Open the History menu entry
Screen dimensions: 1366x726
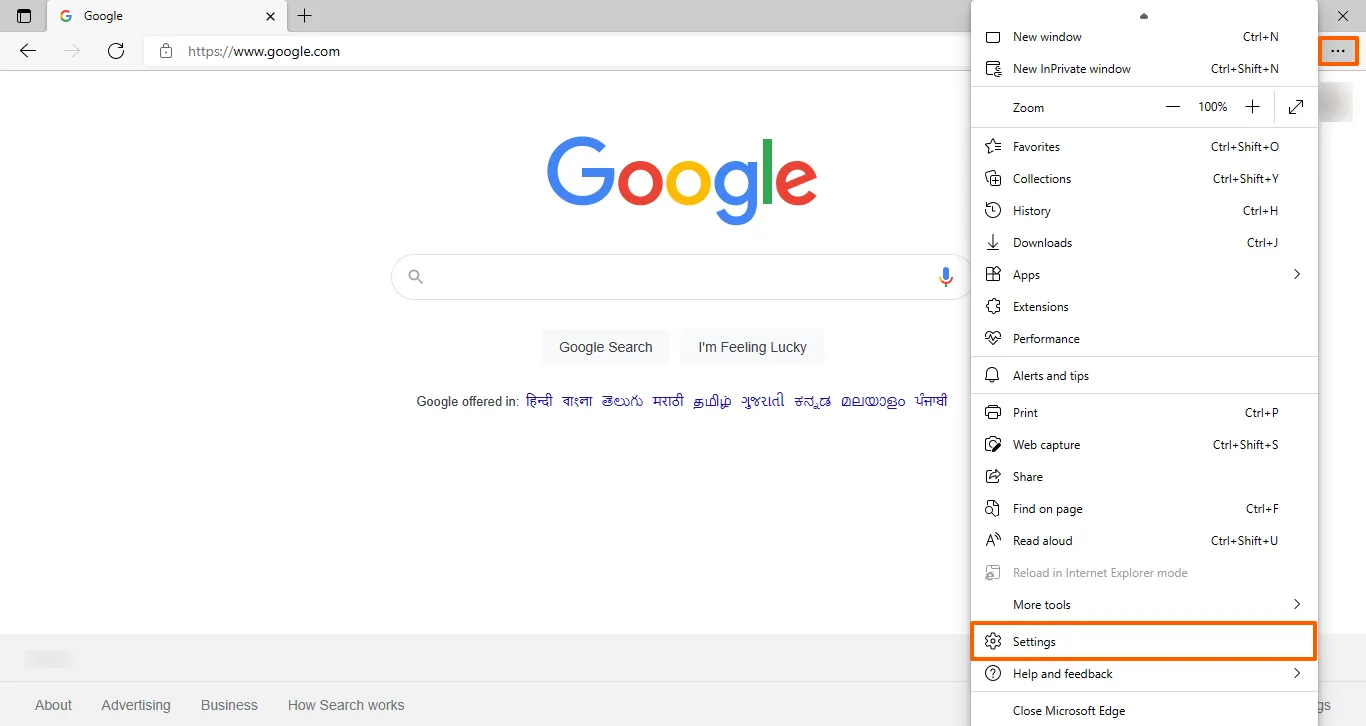[x=1144, y=211]
